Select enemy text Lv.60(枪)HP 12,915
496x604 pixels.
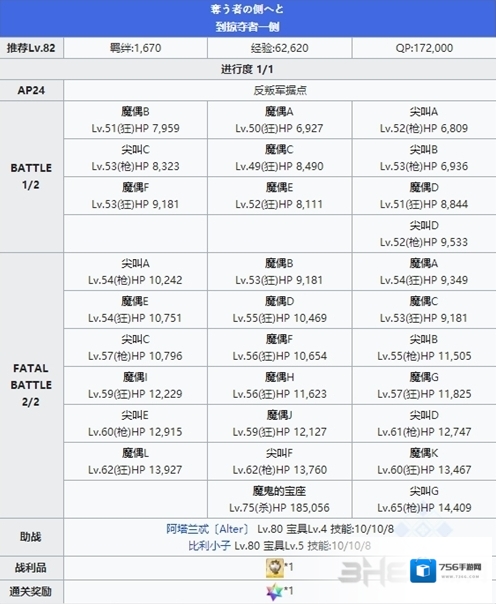135,432
